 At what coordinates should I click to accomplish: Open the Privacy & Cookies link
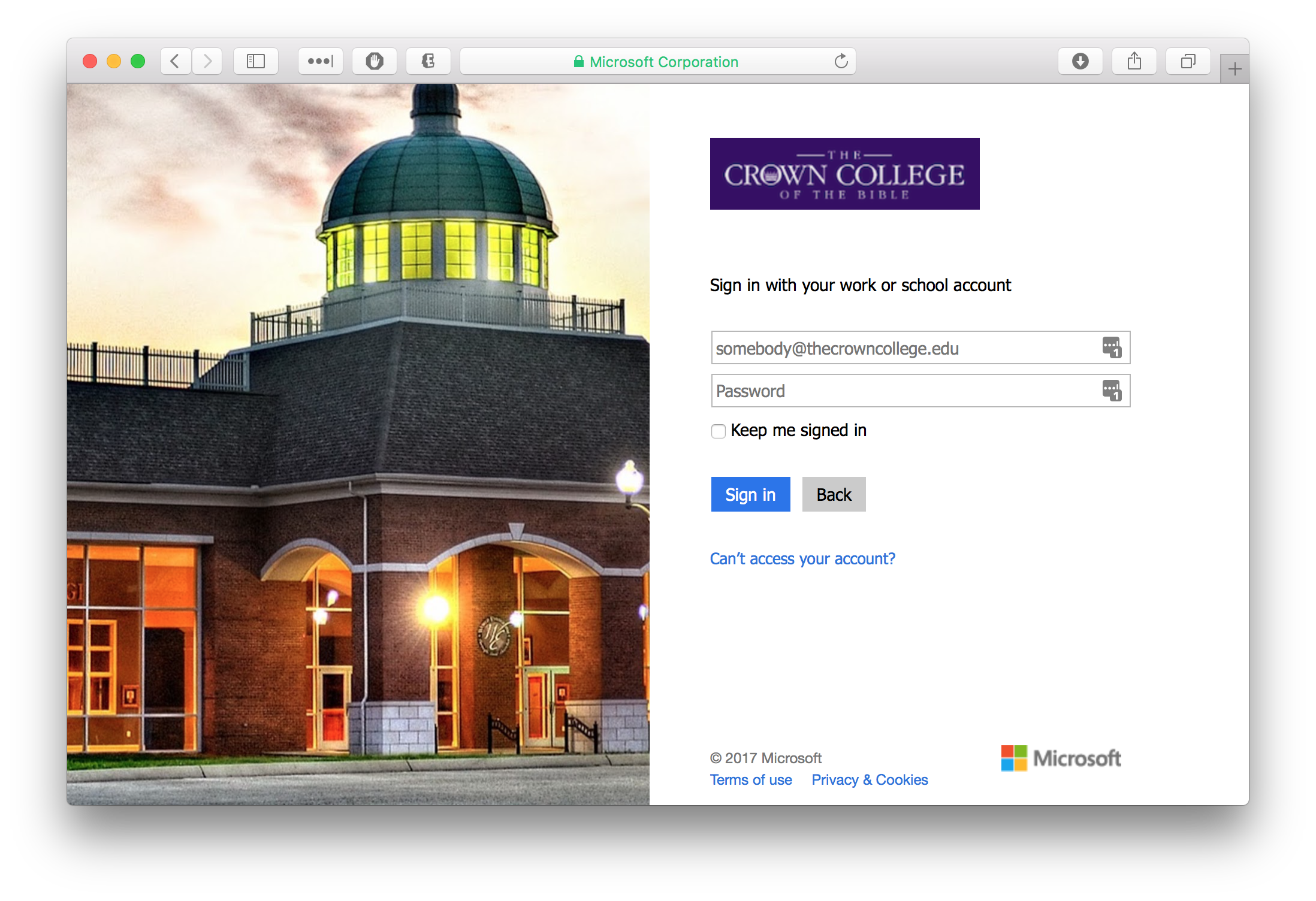pyautogui.click(x=870, y=780)
